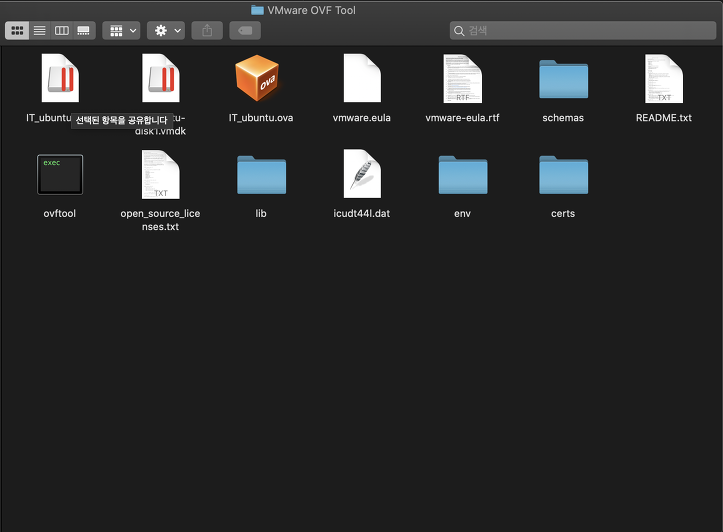Click the IT_ubuntu.ova file name label
Screen dimensions: 723x532
[x=261, y=118]
